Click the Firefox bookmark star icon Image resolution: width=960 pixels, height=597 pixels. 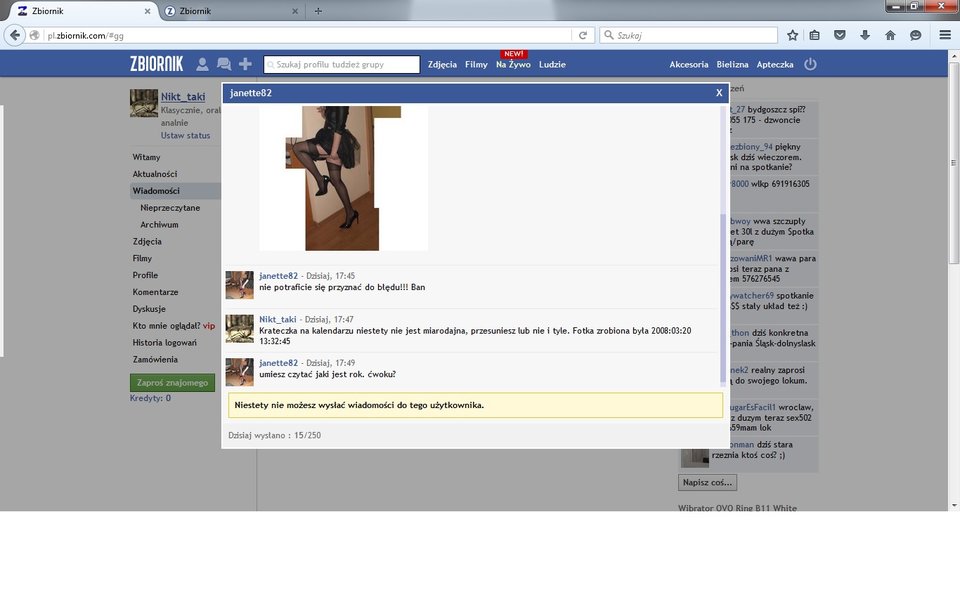[x=792, y=35]
